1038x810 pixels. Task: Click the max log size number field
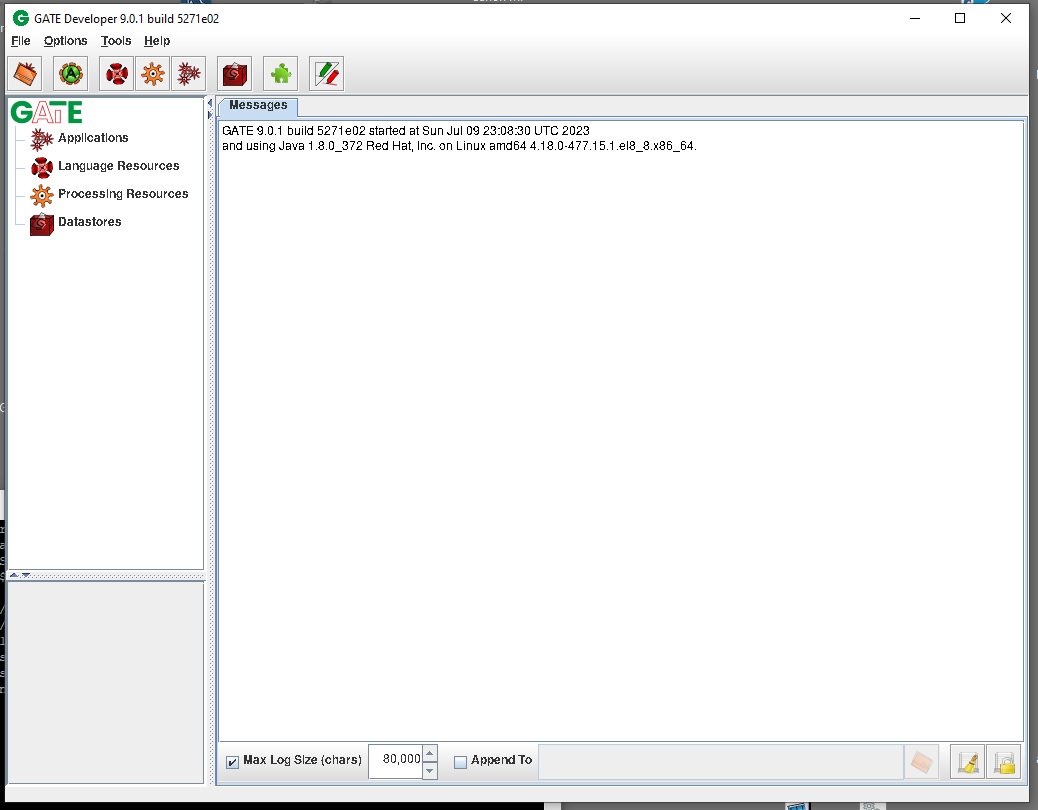click(x=396, y=761)
